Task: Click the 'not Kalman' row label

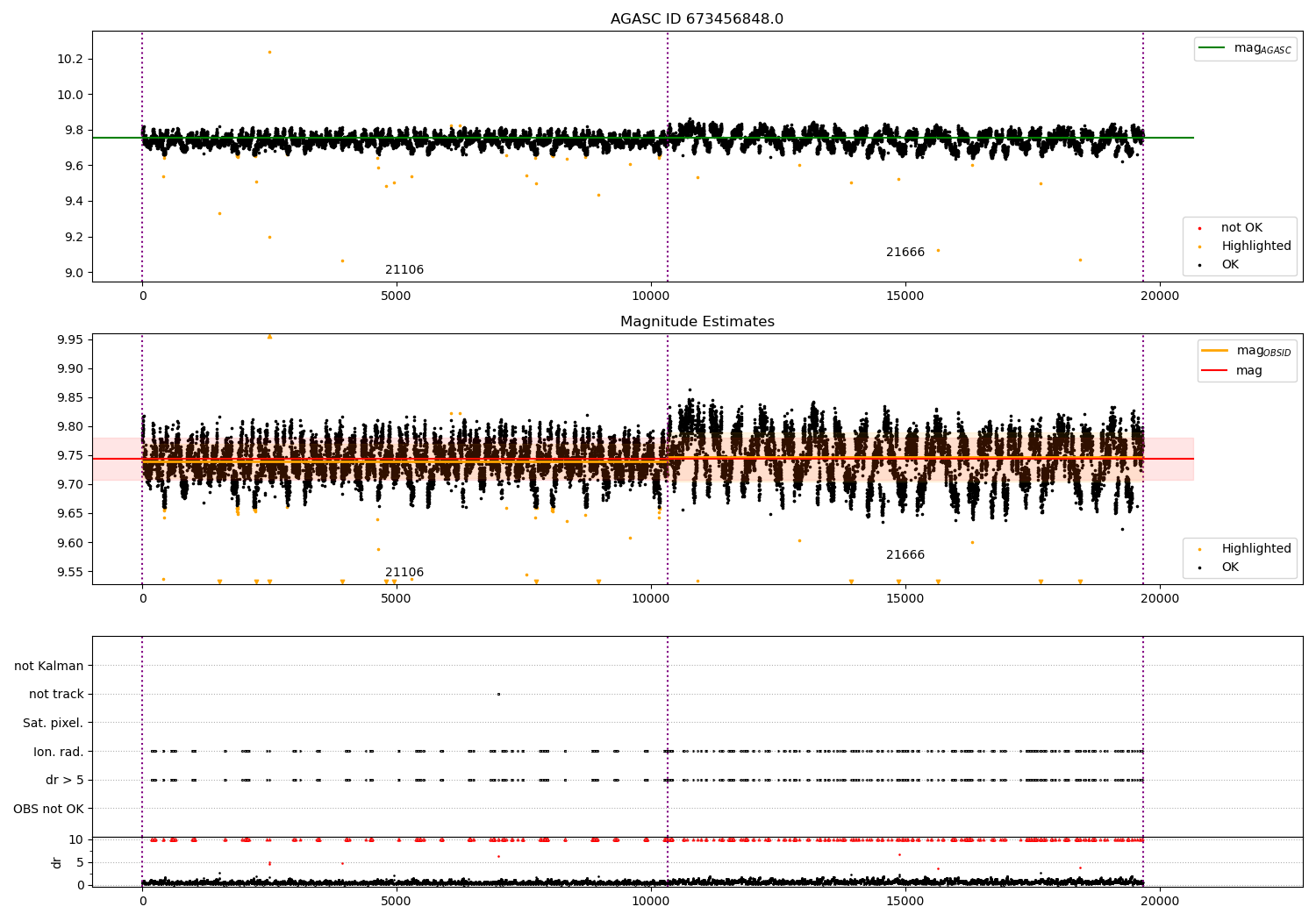Action: coord(49,666)
